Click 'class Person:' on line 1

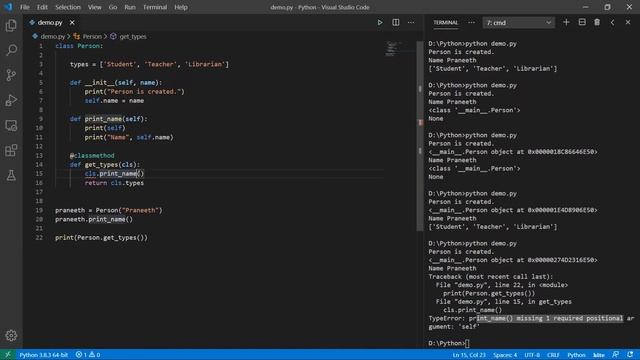(79, 46)
